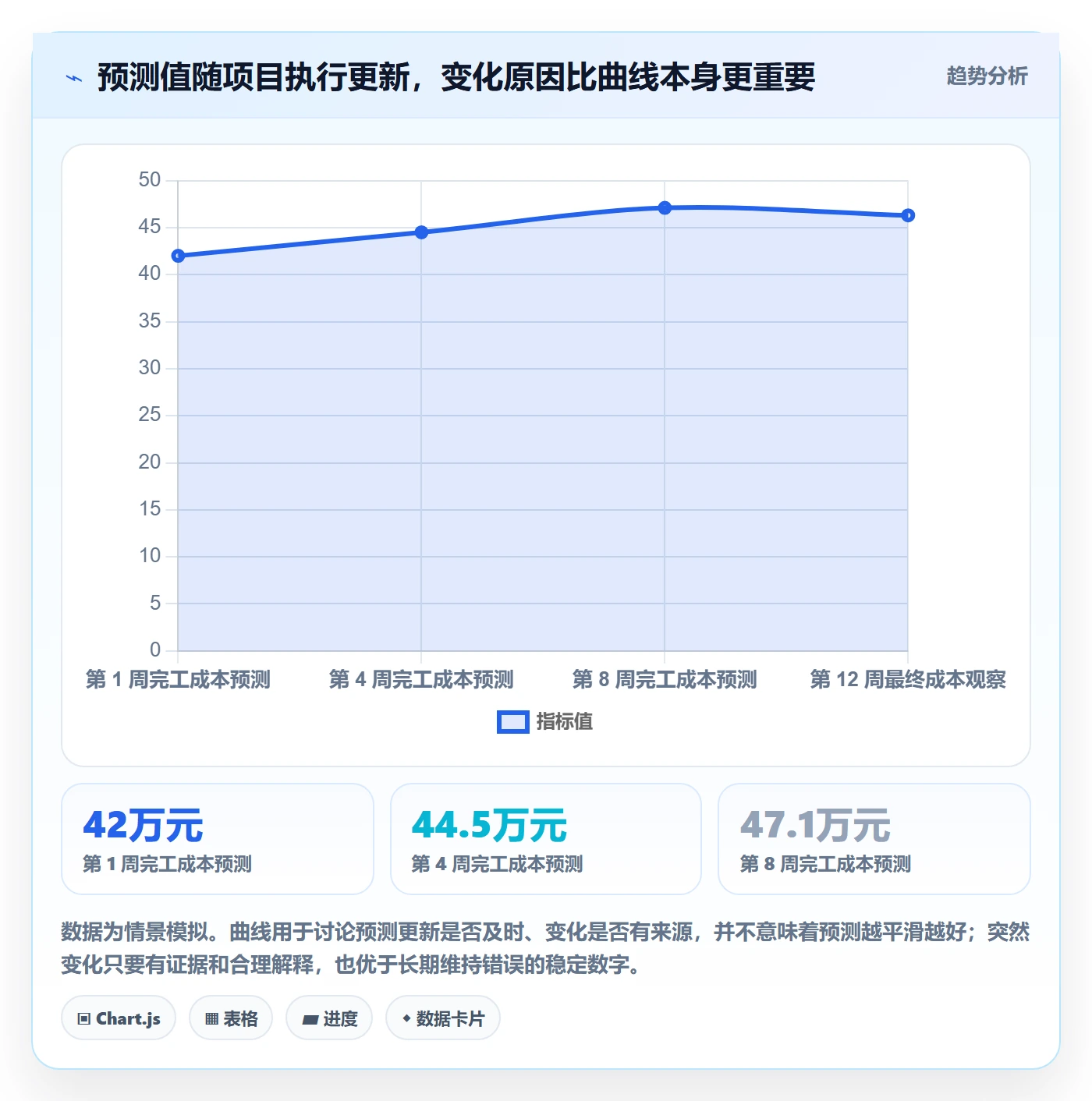Select the 第 1 周 data point on chart
The width and height of the screenshot is (1092, 1101).
178,256
